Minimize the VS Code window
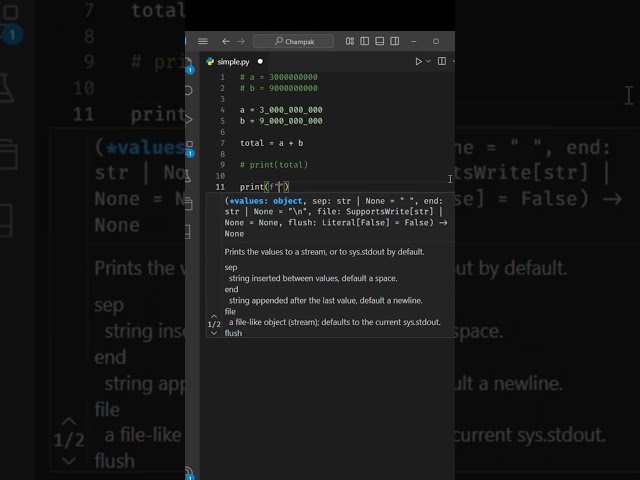The image size is (640, 480). (x=414, y=41)
